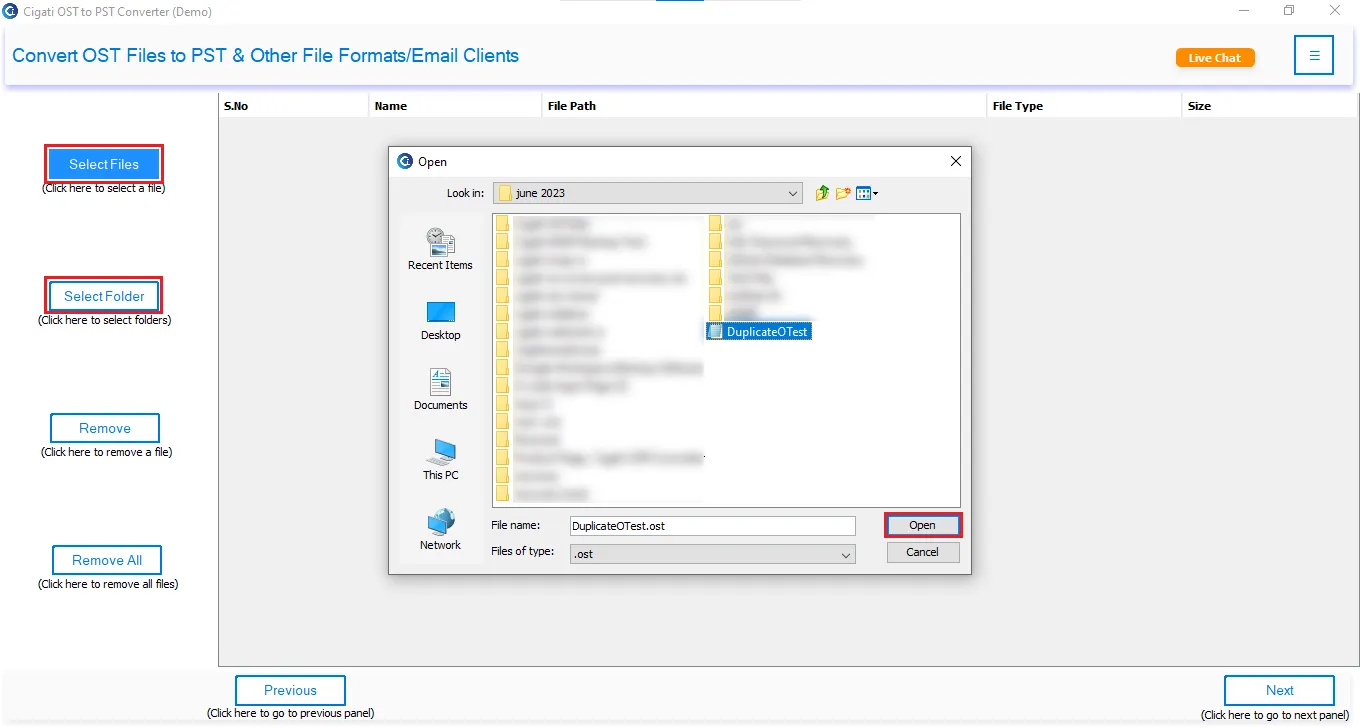Click the File Type column header

[x=1084, y=106]
